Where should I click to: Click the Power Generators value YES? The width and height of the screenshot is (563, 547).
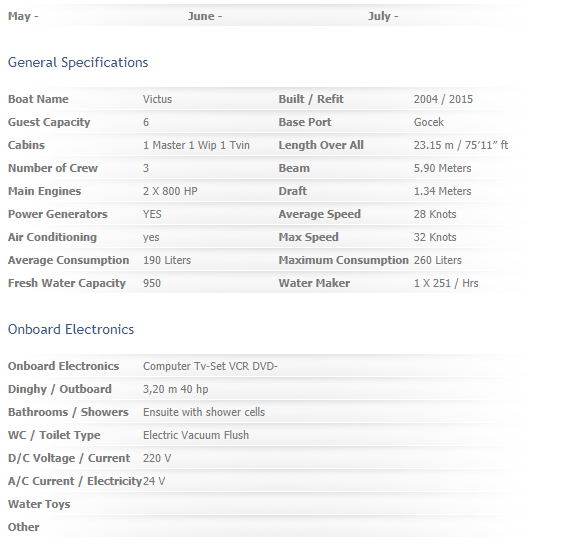(x=152, y=214)
